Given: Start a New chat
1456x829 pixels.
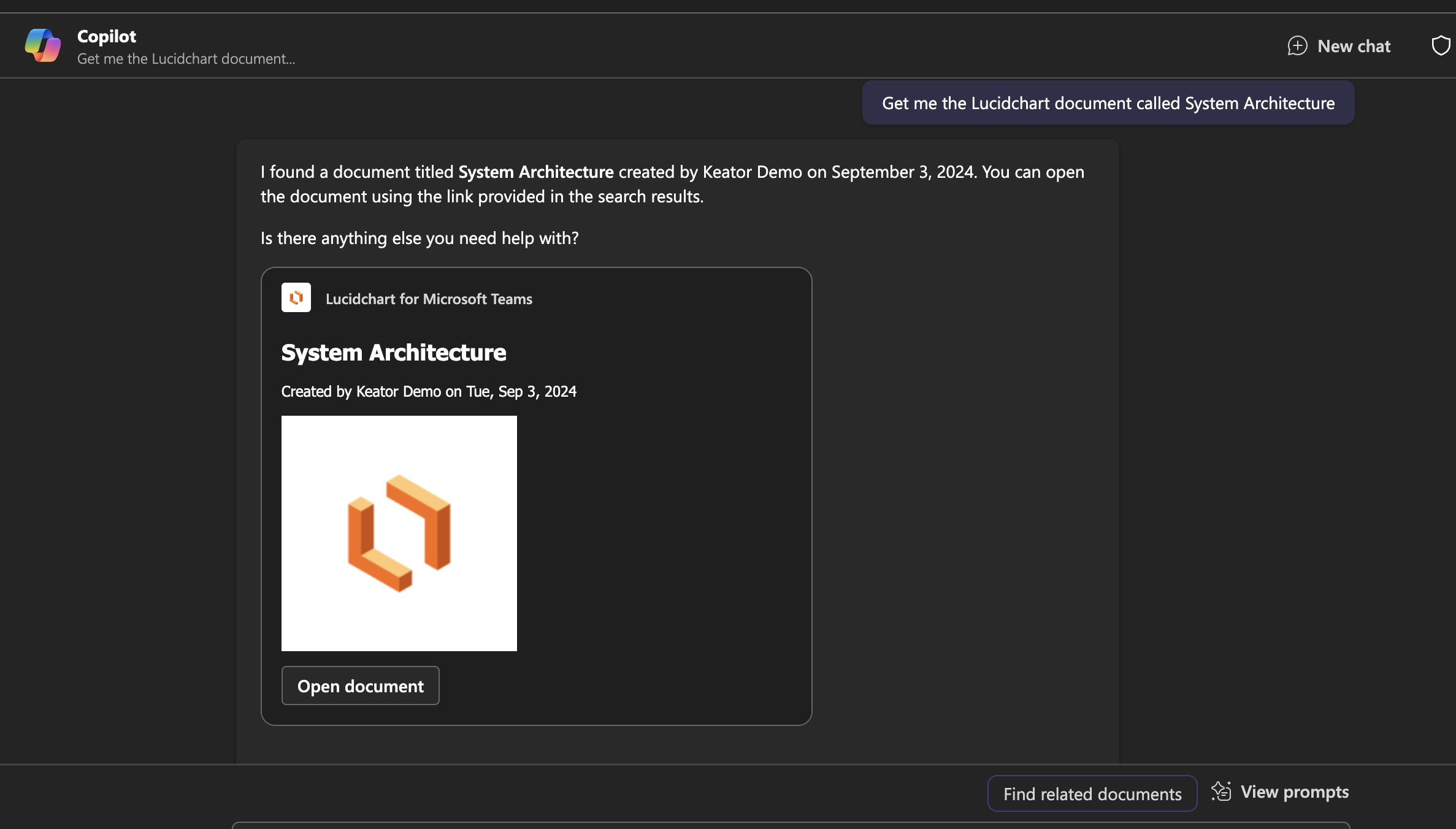Looking at the screenshot, I should tap(1339, 45).
